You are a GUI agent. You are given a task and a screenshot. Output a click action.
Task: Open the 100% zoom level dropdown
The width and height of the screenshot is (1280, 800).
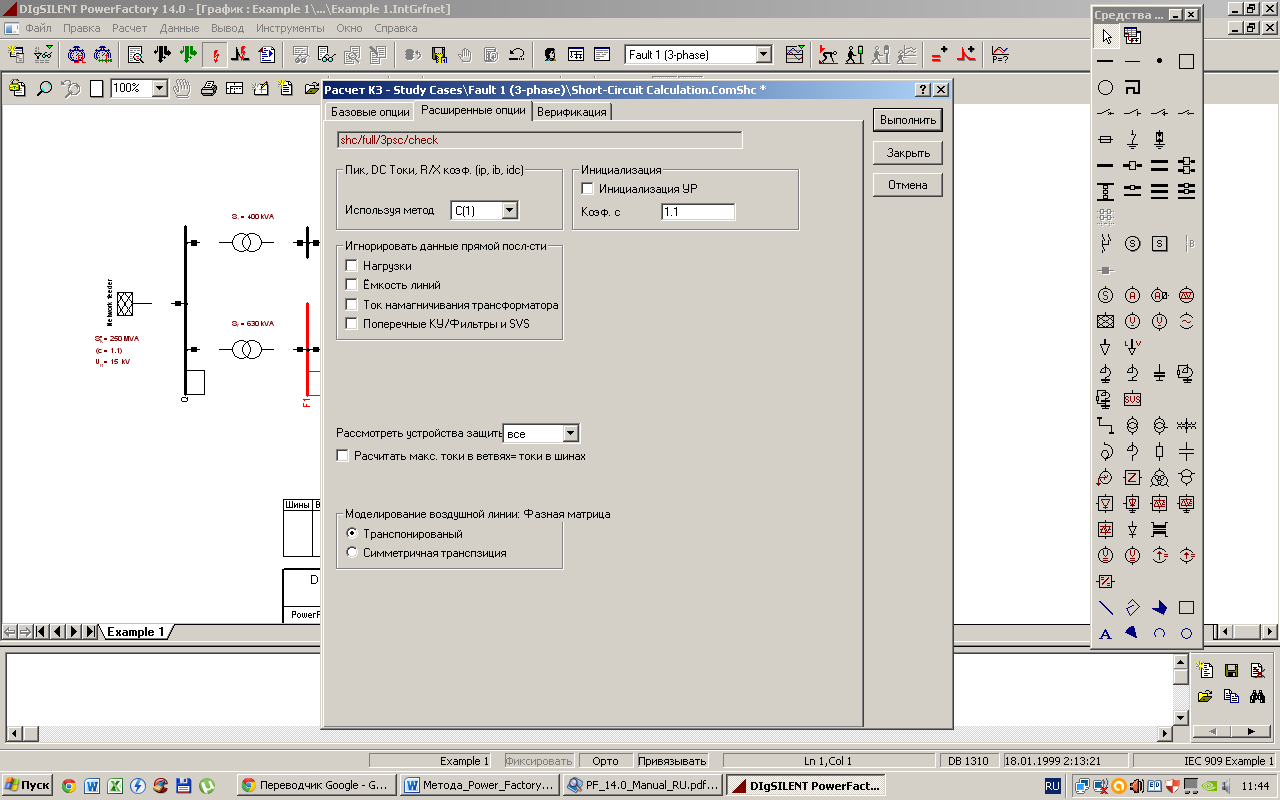click(159, 88)
